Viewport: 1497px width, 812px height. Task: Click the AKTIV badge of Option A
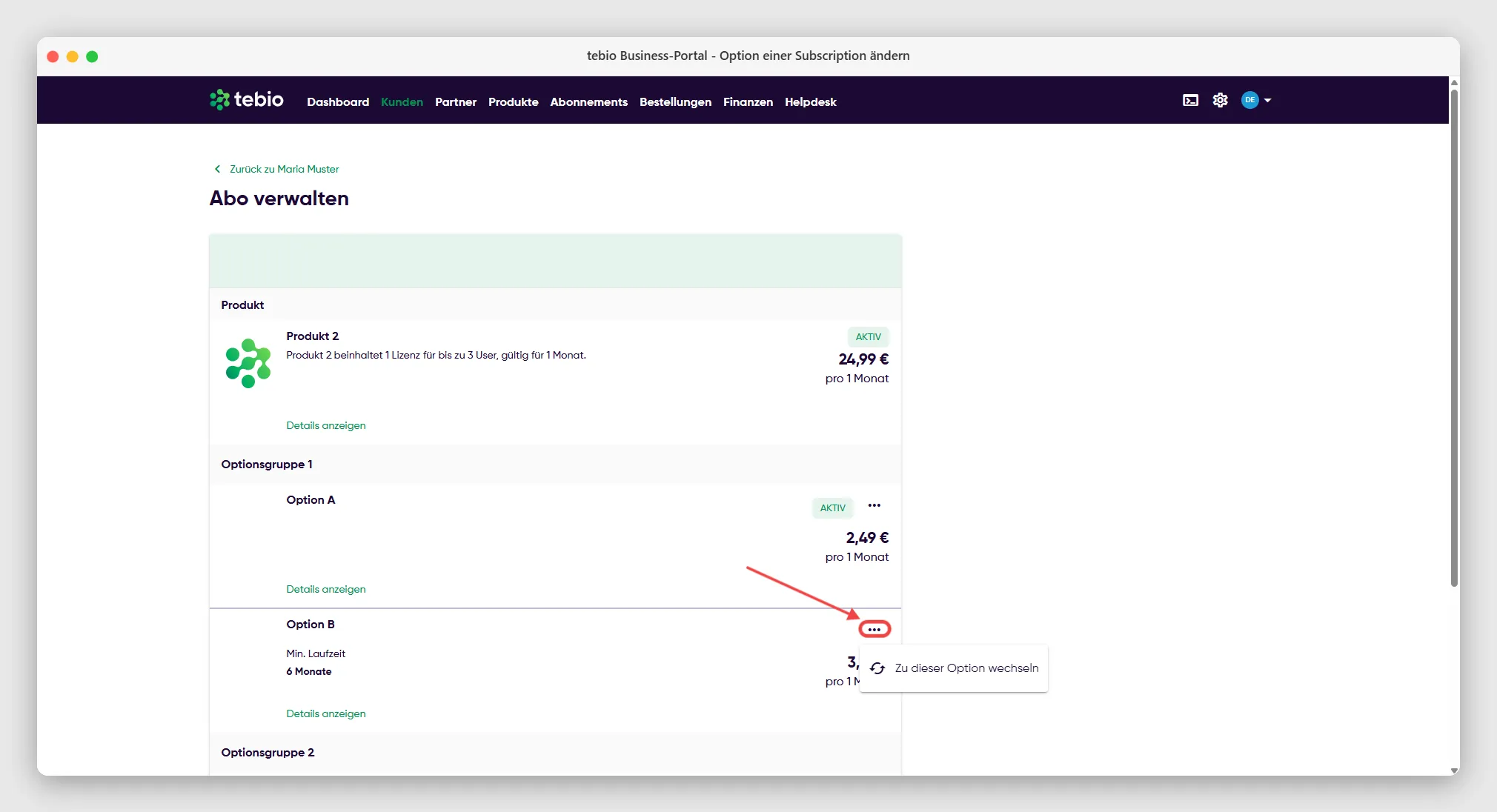click(x=832, y=508)
